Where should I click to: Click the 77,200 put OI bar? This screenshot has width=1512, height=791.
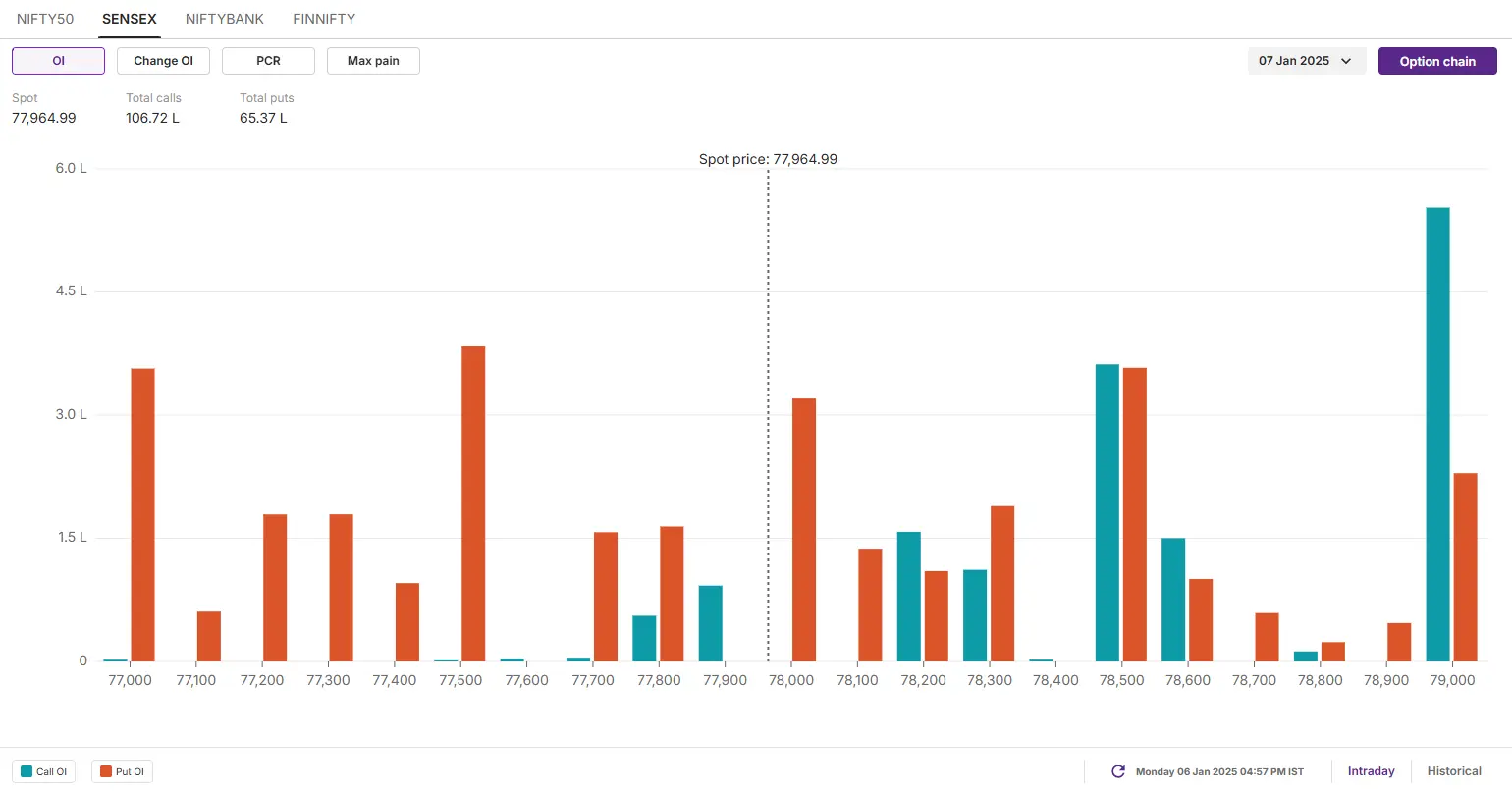(275, 588)
